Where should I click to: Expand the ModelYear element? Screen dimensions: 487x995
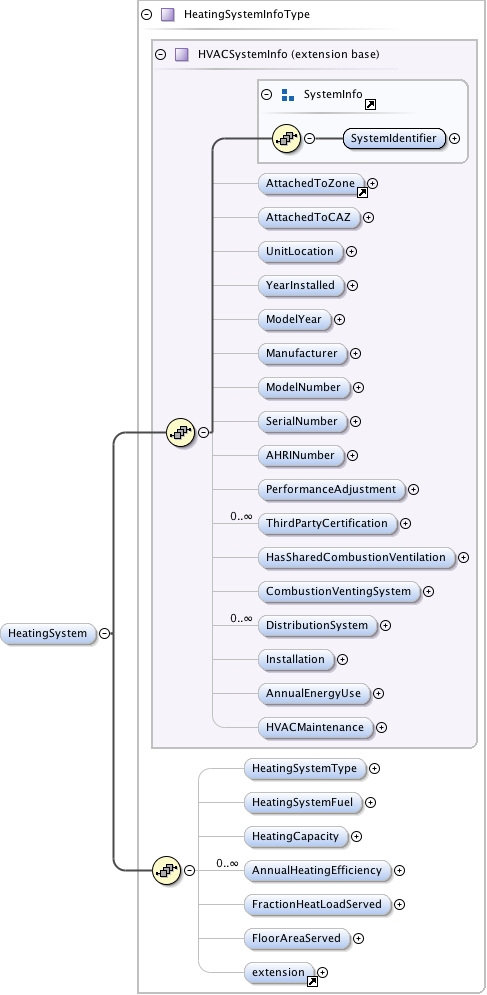[x=339, y=319]
